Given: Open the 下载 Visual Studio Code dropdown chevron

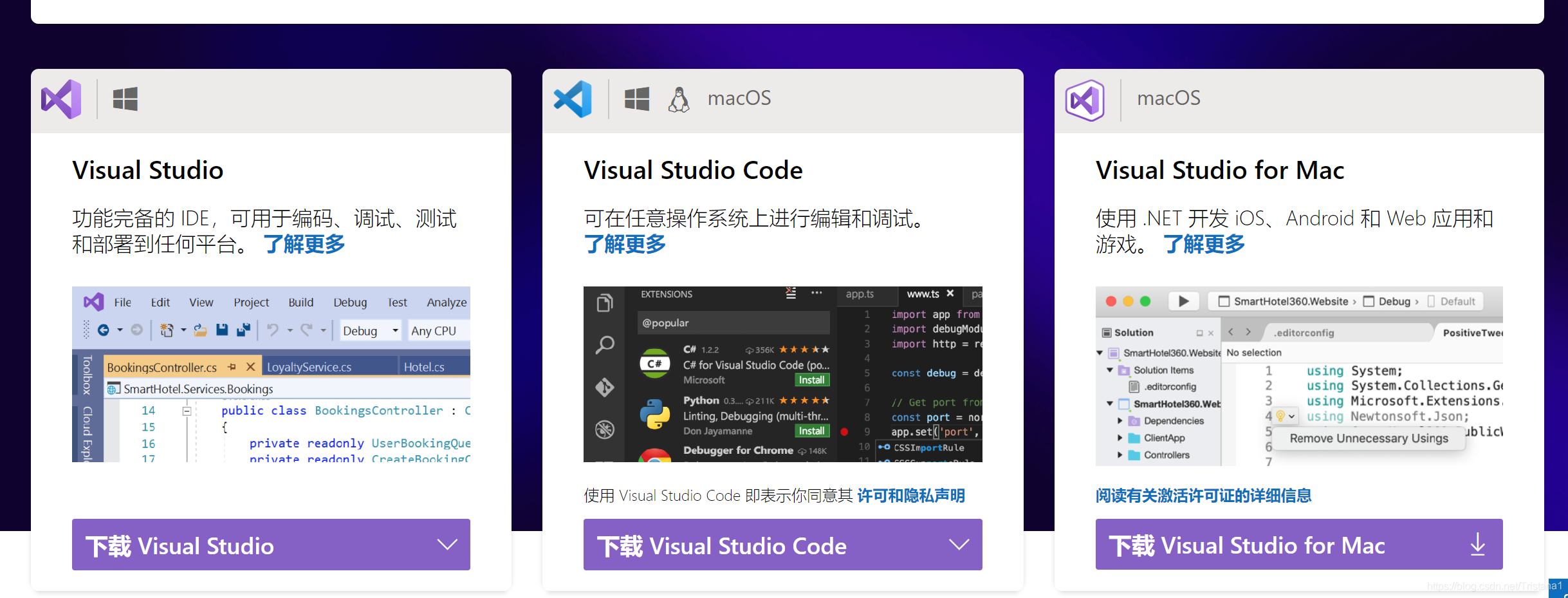Looking at the screenshot, I should [x=959, y=545].
